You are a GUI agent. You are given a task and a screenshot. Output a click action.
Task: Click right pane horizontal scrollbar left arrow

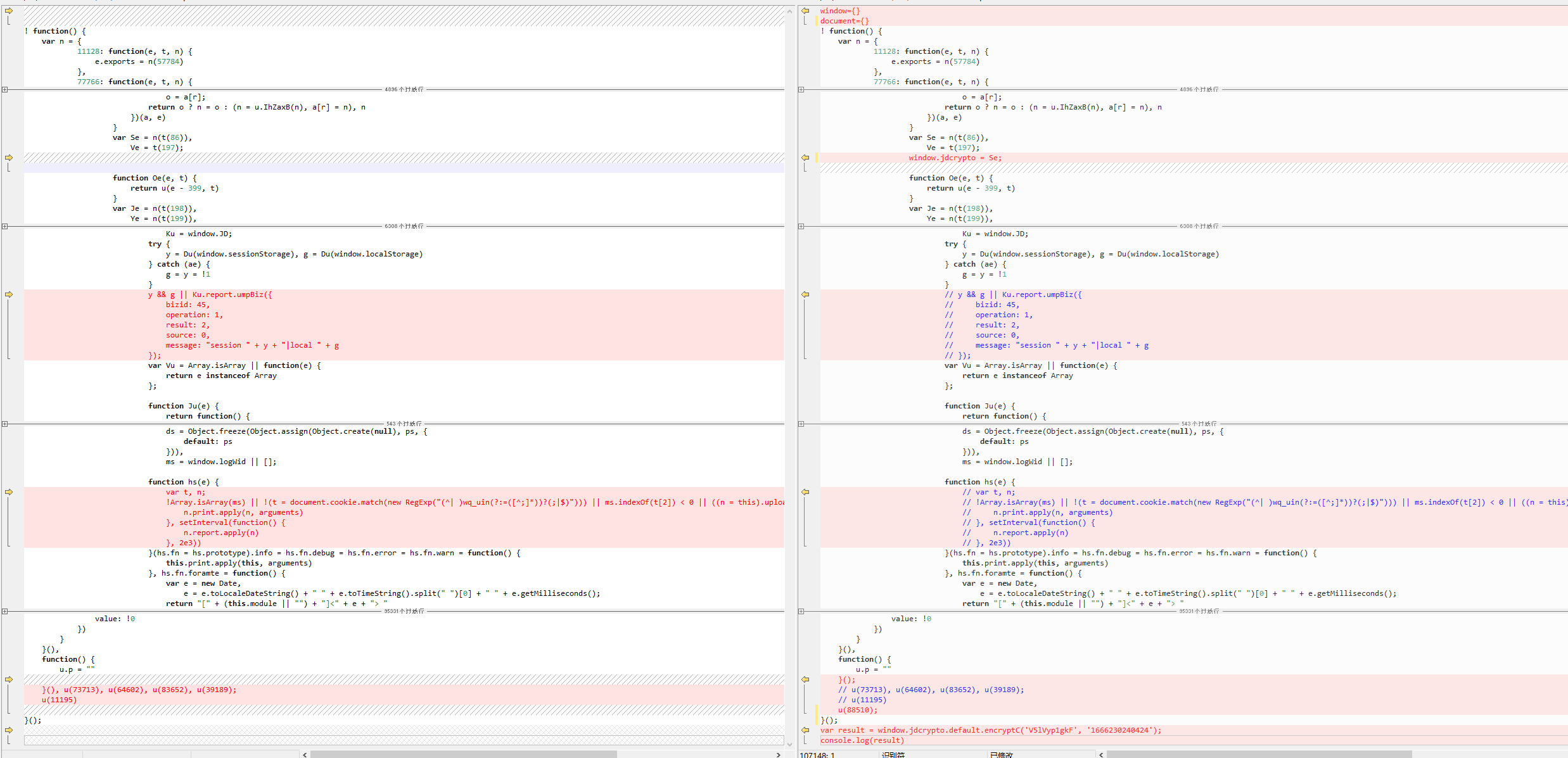[x=1101, y=754]
